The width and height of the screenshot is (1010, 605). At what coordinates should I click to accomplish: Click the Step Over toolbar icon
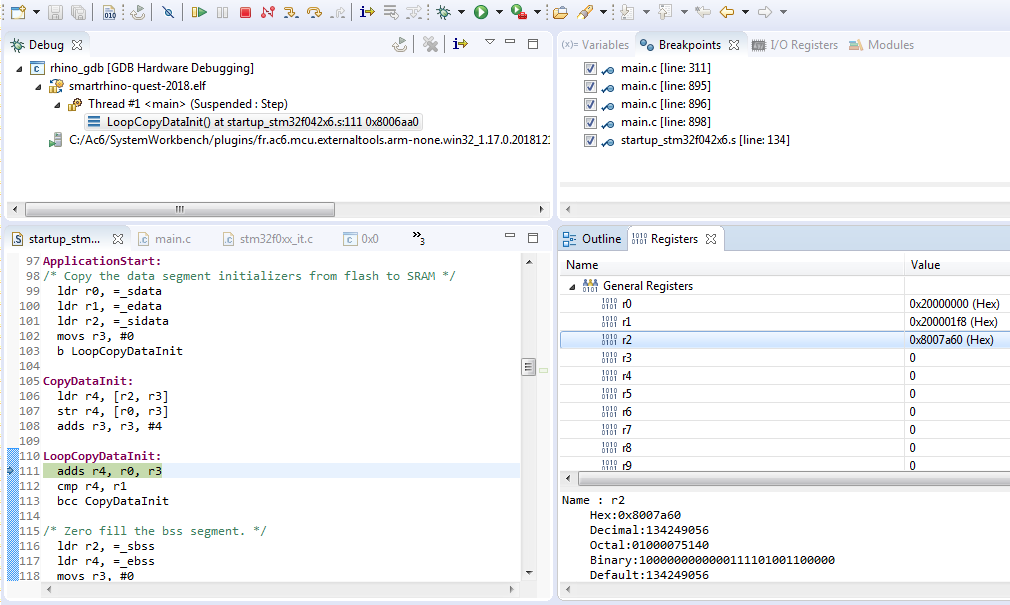[314, 12]
